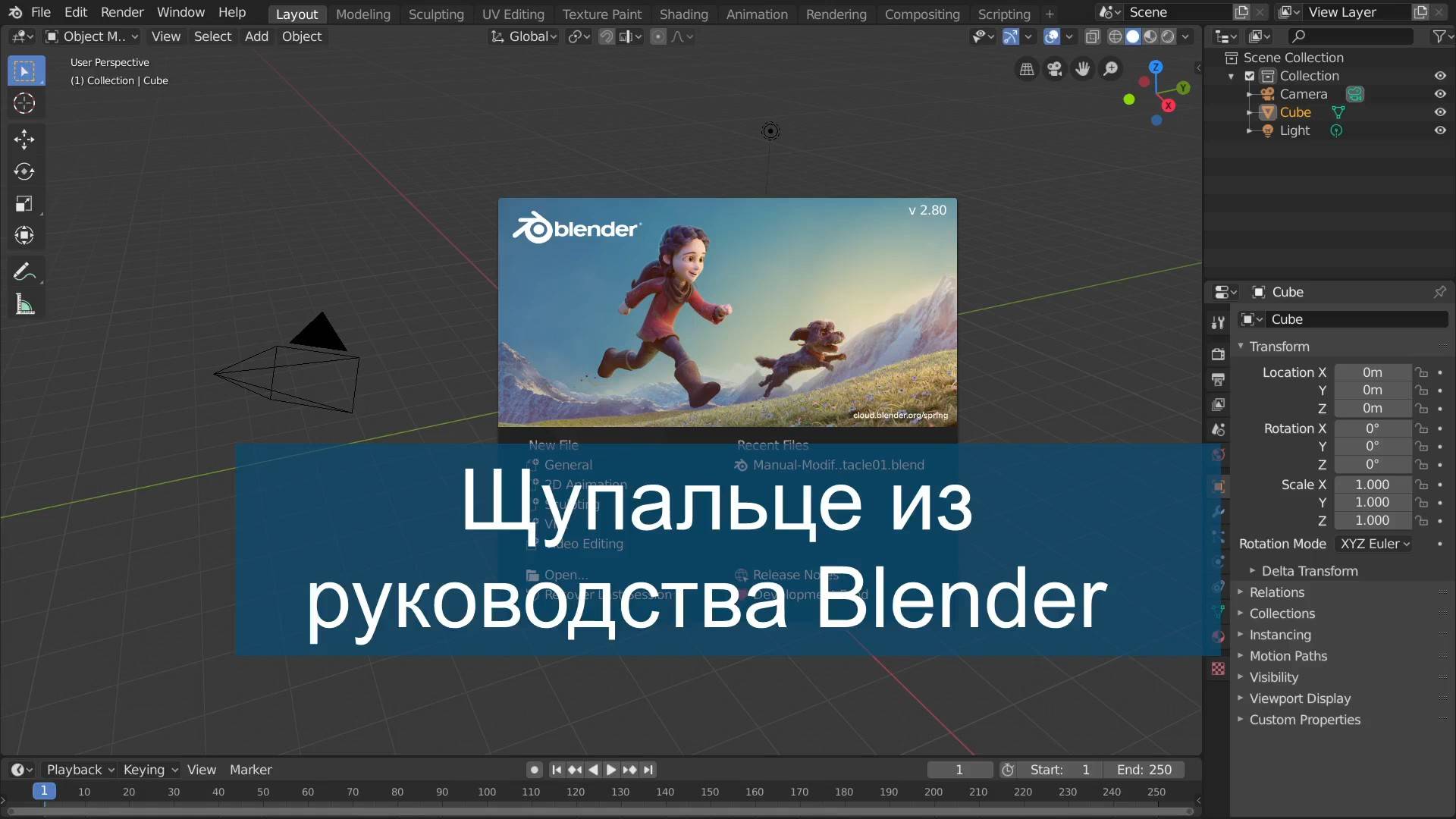Open the Render Properties tab

coord(1218,353)
